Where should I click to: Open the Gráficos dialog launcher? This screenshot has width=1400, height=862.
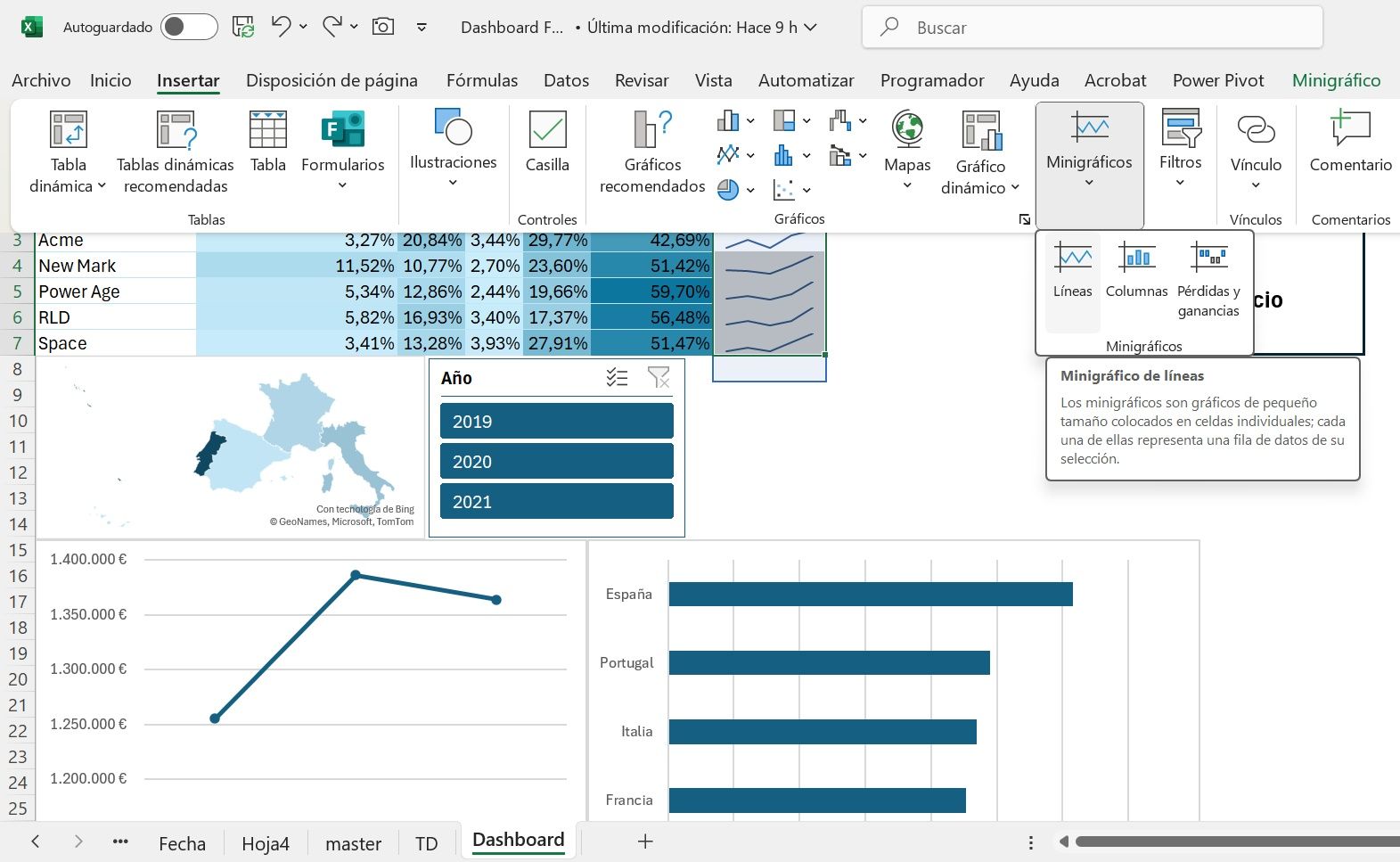[1025, 219]
